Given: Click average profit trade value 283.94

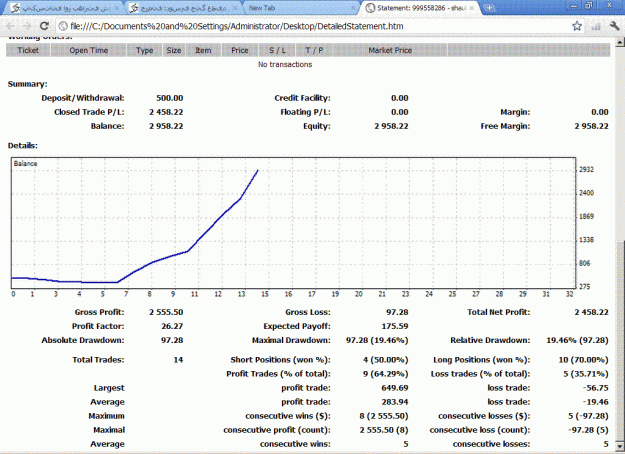Looking at the screenshot, I should tap(395, 402).
